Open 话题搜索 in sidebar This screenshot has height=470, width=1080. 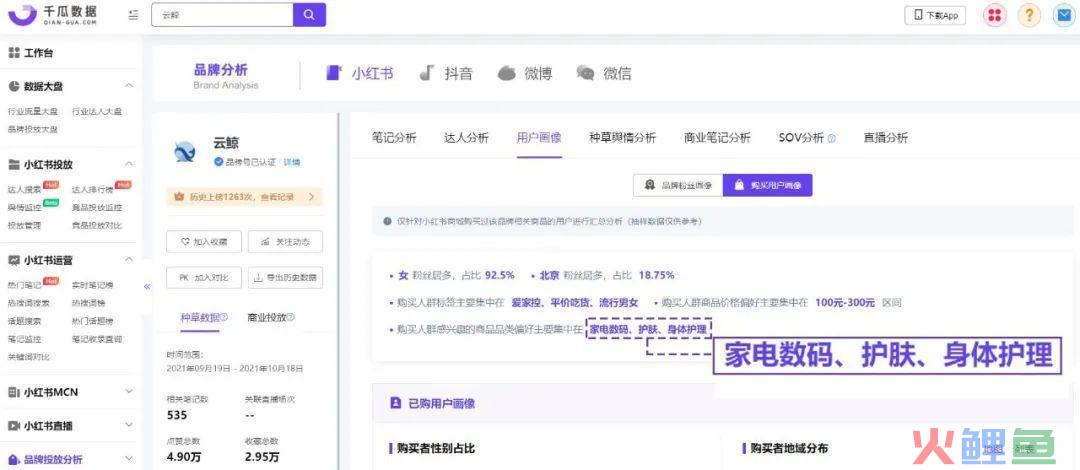tap(25, 320)
